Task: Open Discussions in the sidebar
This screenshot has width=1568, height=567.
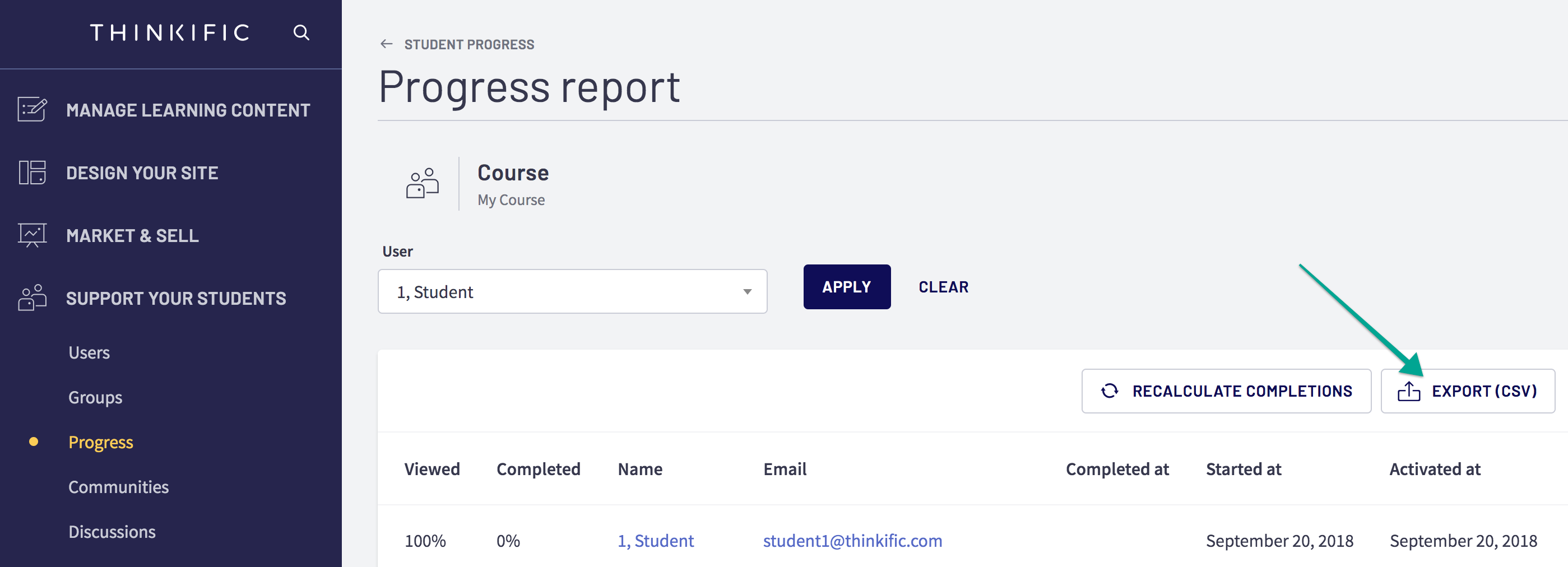Action: (x=112, y=532)
